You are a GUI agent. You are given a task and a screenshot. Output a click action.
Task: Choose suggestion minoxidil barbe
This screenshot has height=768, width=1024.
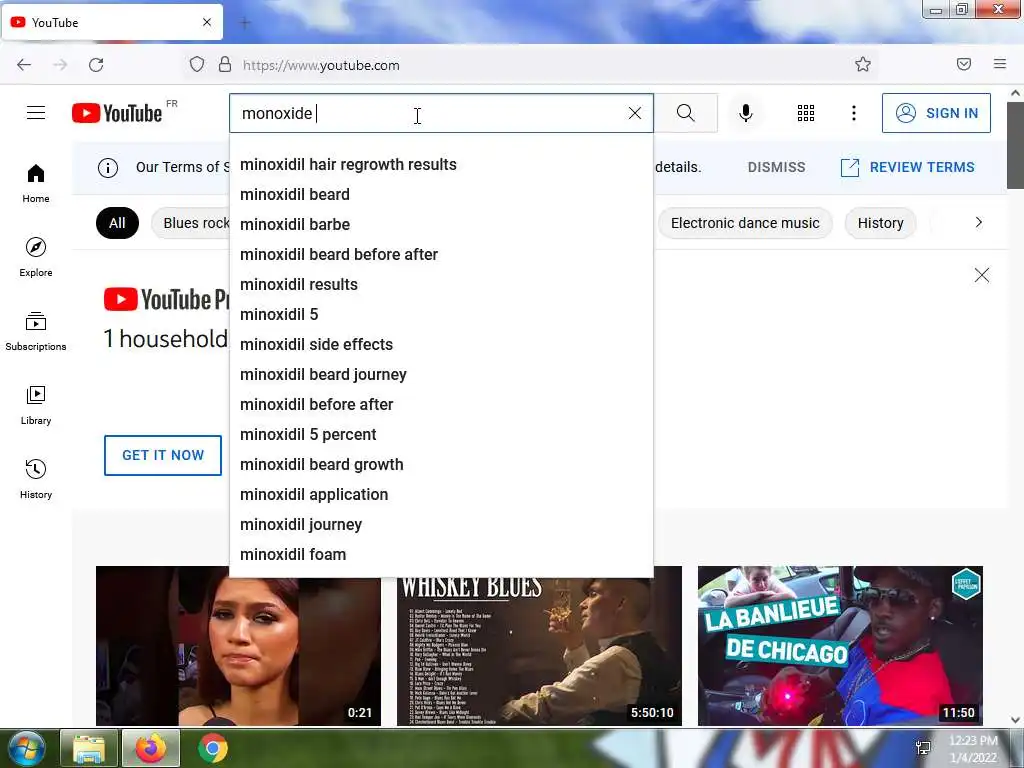pyautogui.click(x=441, y=225)
